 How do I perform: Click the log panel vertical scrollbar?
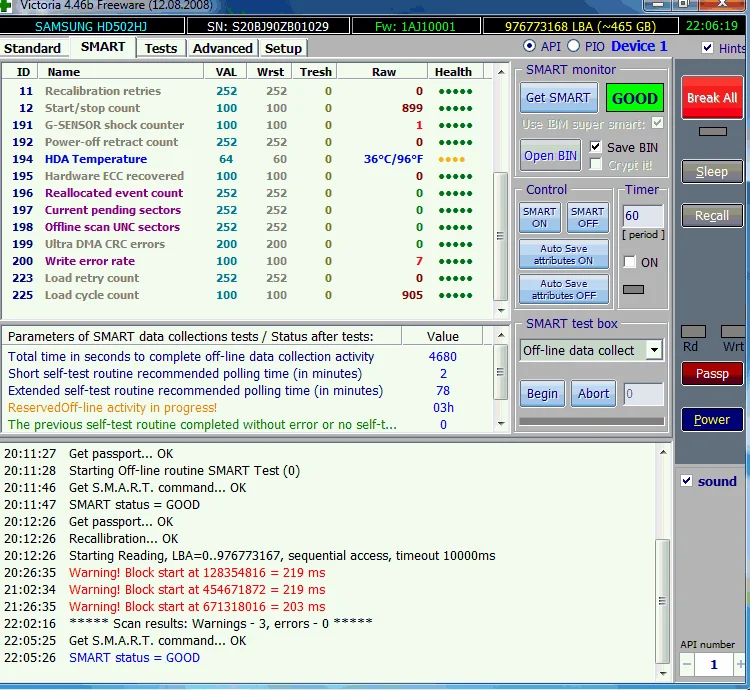tap(661, 600)
